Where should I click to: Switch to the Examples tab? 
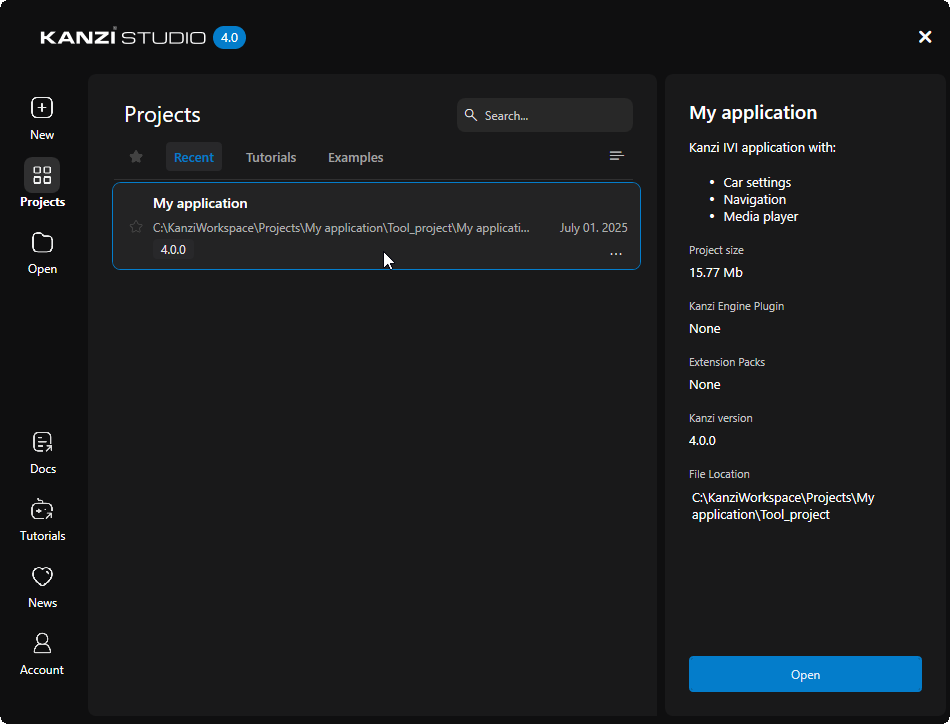(355, 157)
